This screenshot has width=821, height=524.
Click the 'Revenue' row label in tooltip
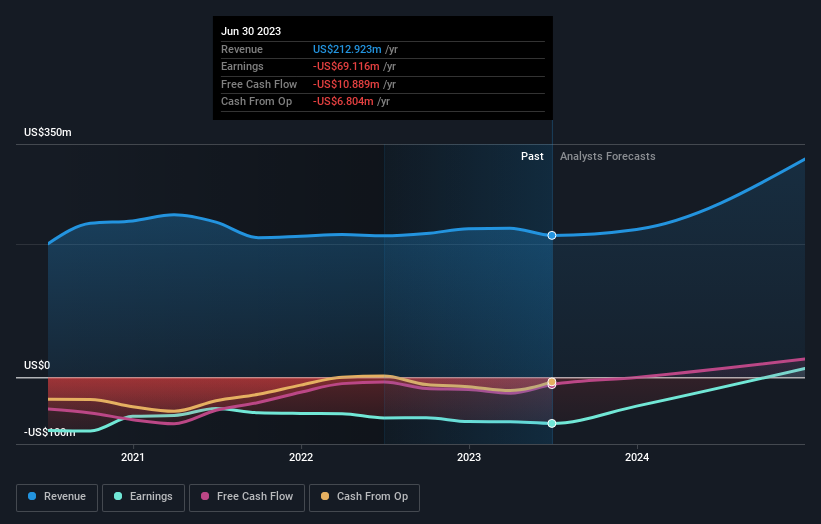pos(242,49)
